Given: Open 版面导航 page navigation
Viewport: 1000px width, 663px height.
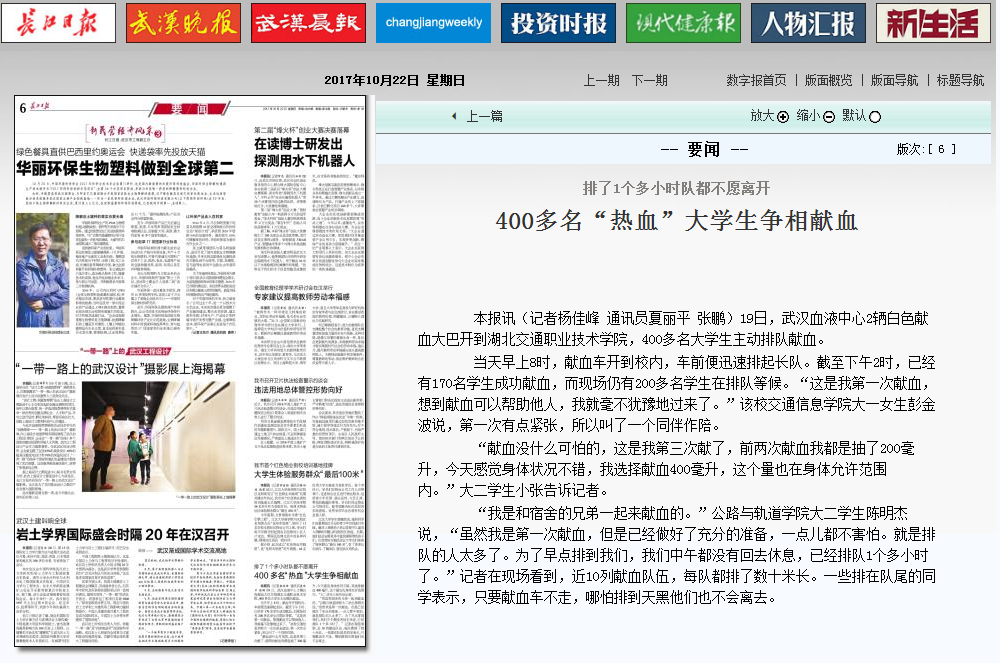Looking at the screenshot, I should point(894,81).
